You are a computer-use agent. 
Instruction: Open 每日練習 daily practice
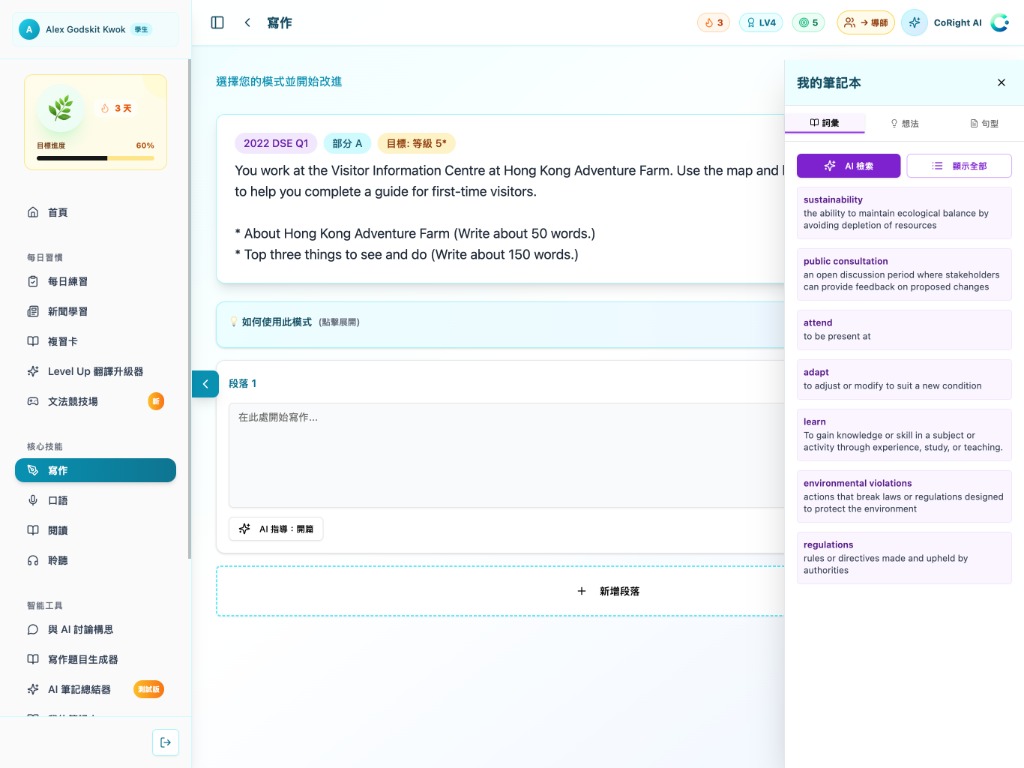pyautogui.click(x=95, y=281)
